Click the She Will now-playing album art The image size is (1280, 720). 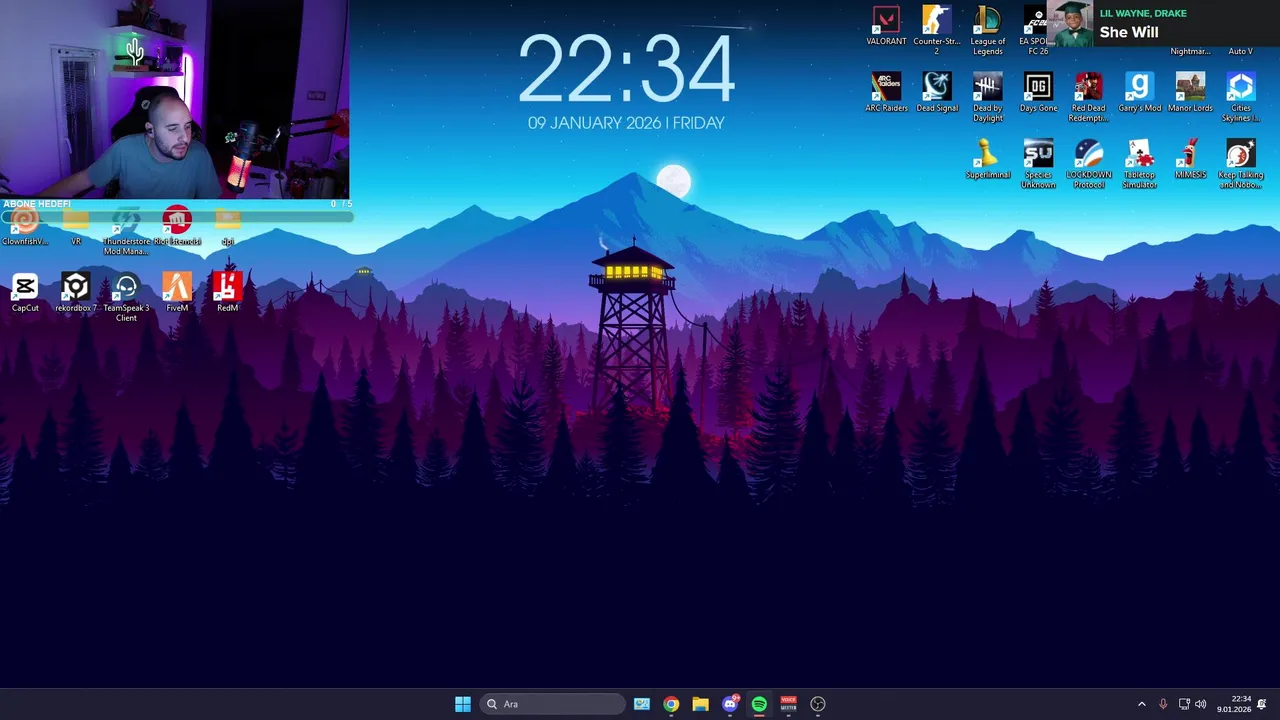coord(1072,23)
